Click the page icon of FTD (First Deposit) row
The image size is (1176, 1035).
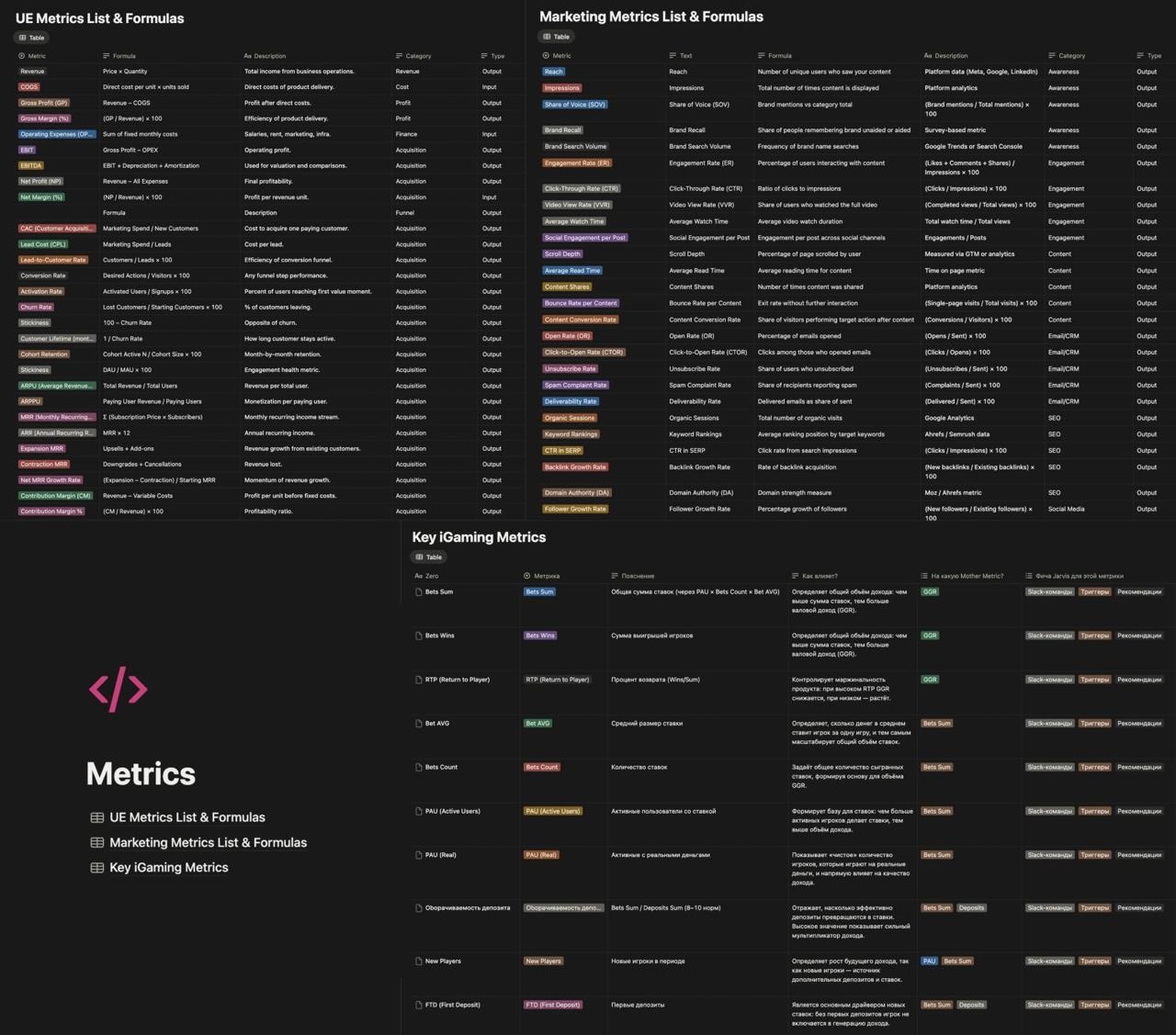(x=419, y=1006)
